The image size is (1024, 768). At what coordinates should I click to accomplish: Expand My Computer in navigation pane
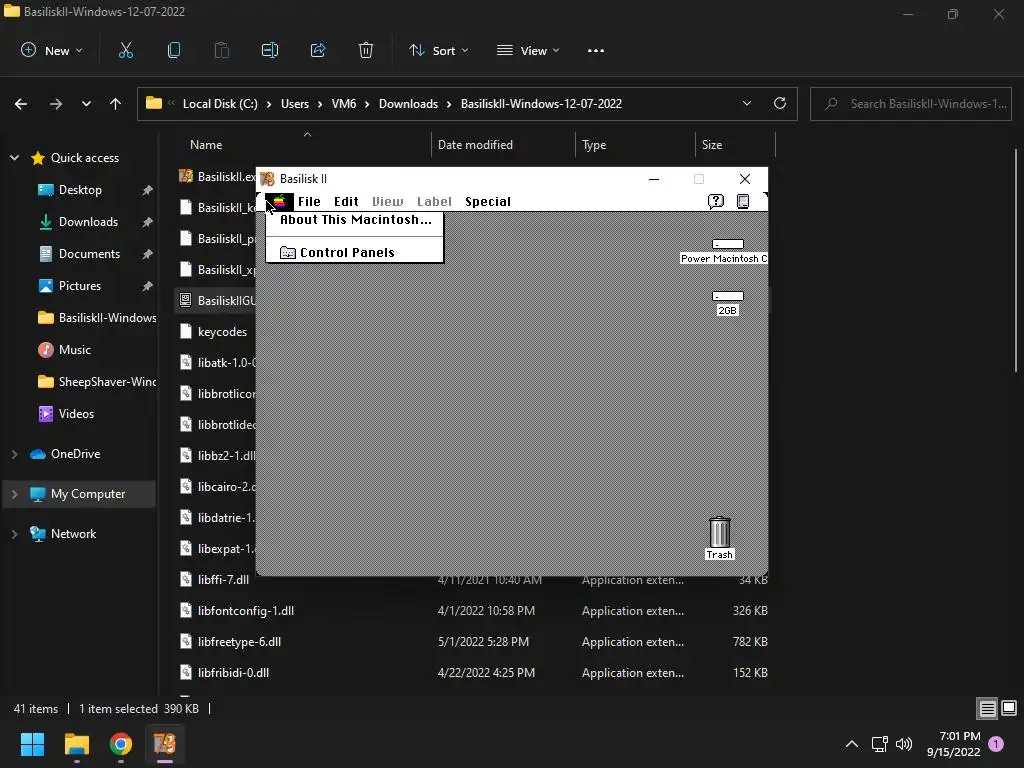(14, 494)
